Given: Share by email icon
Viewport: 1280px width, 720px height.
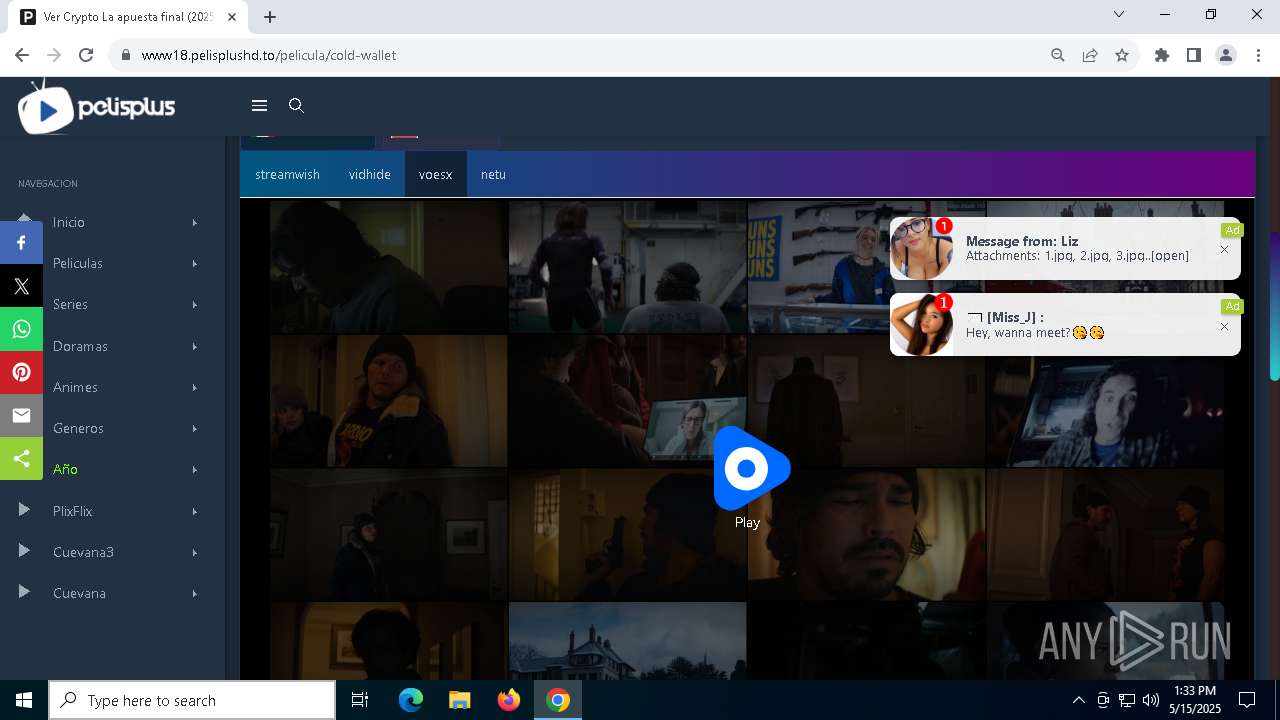Looking at the screenshot, I should click(21, 415).
